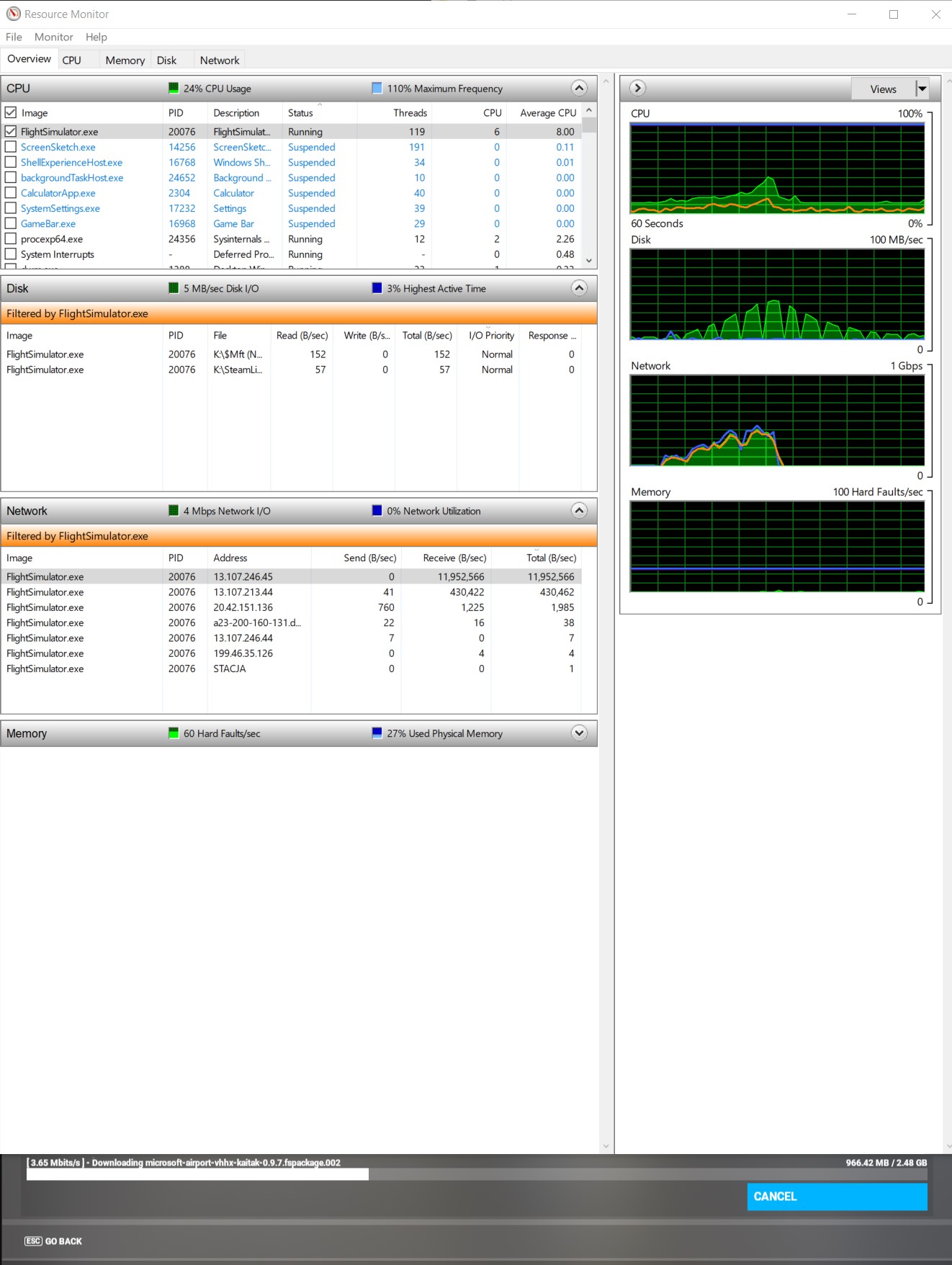
Task: Click the Resource Monitor app icon
Action: (13, 14)
